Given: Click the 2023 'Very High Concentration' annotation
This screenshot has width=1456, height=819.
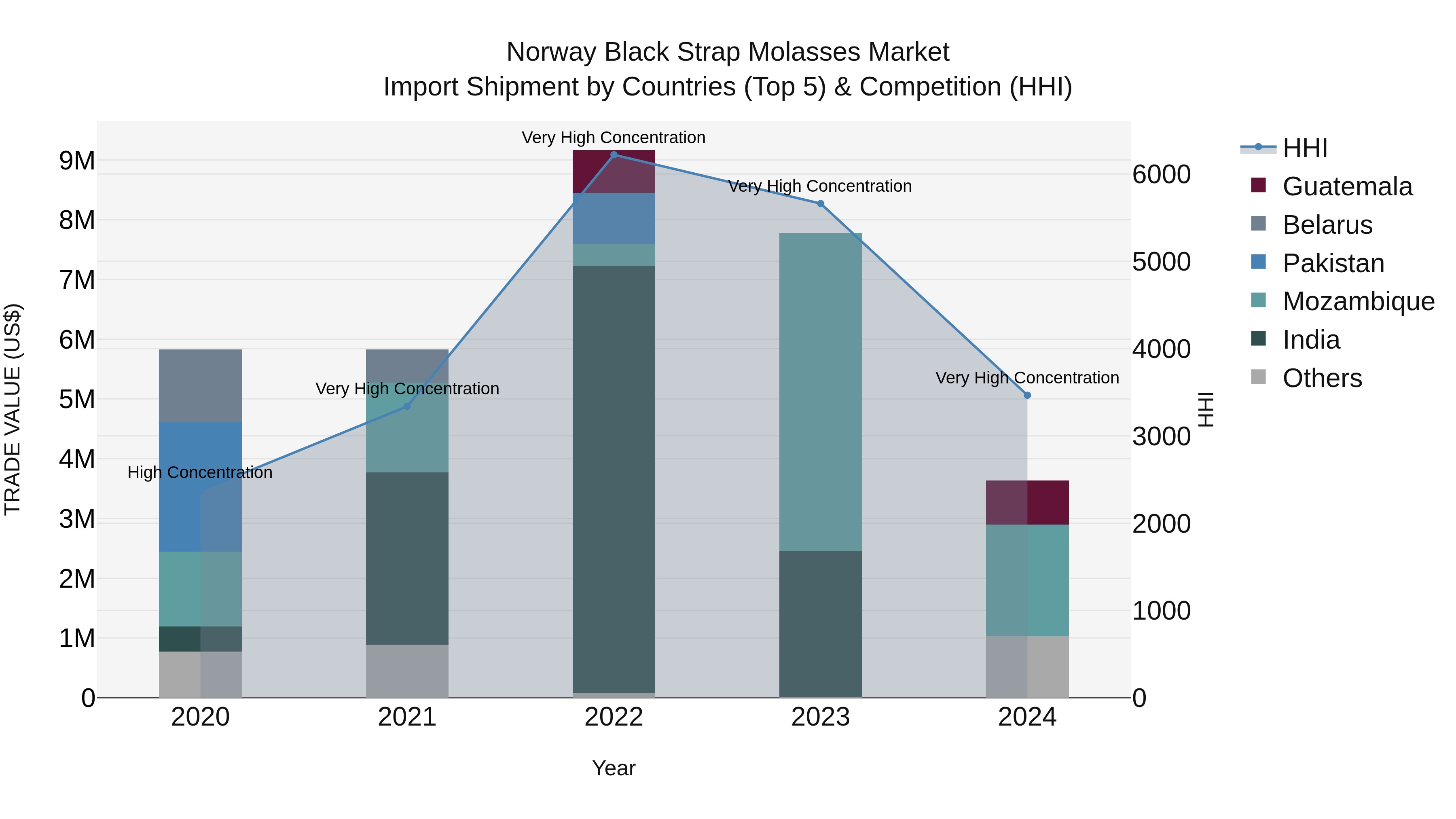Looking at the screenshot, I should coord(820,186).
